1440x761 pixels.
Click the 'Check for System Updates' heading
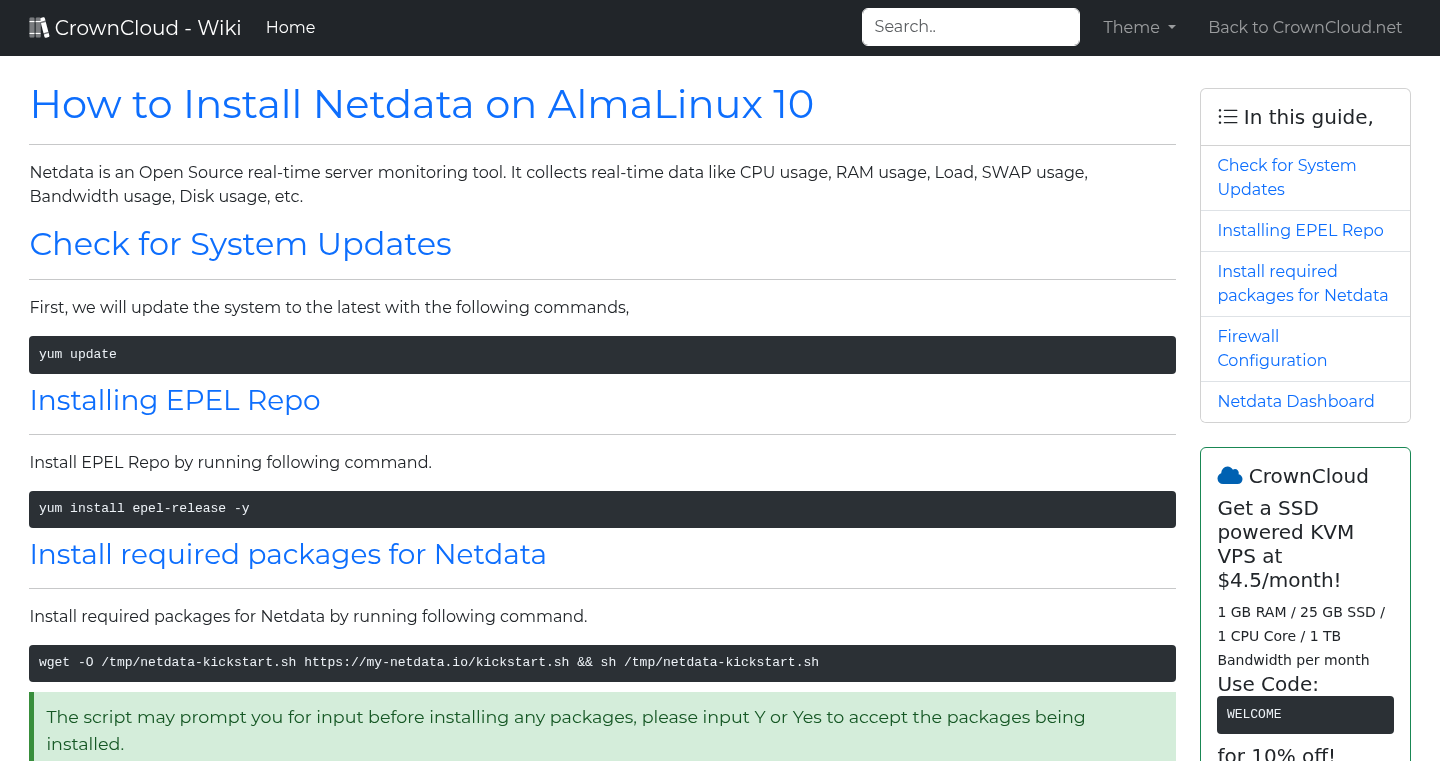(x=240, y=244)
